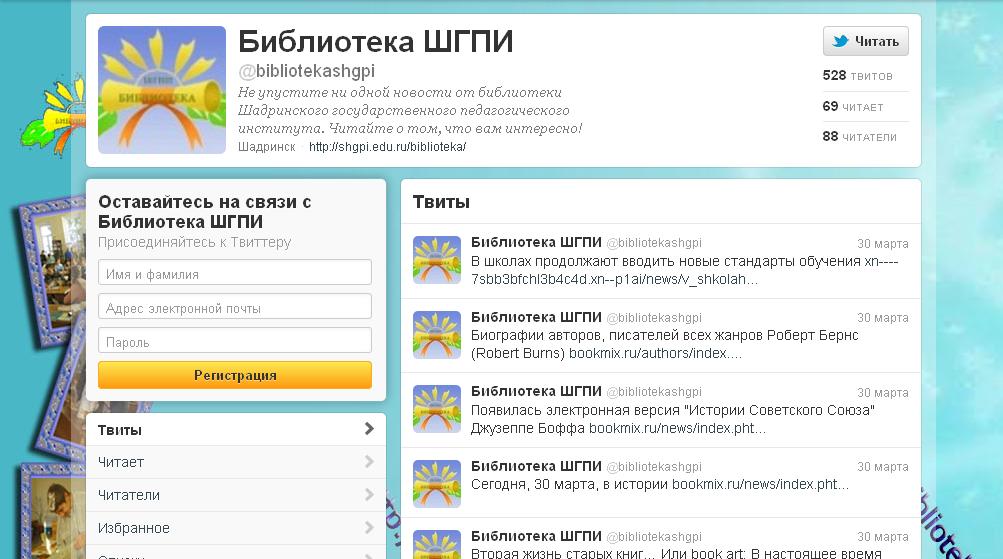
Task: Open the 69 читает counter
Action: pos(853,106)
